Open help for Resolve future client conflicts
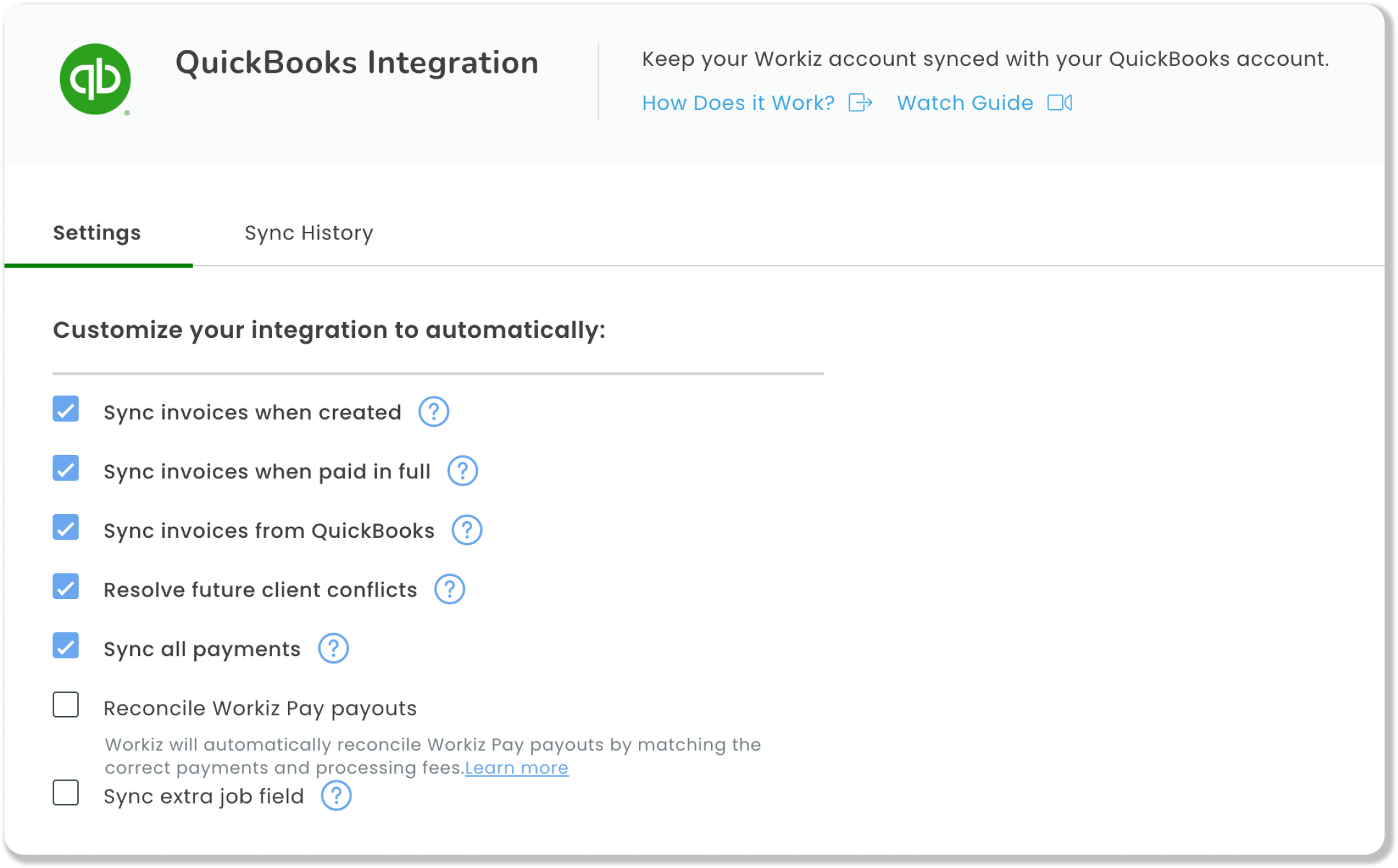This screenshot has height=868, width=1398. 450,590
